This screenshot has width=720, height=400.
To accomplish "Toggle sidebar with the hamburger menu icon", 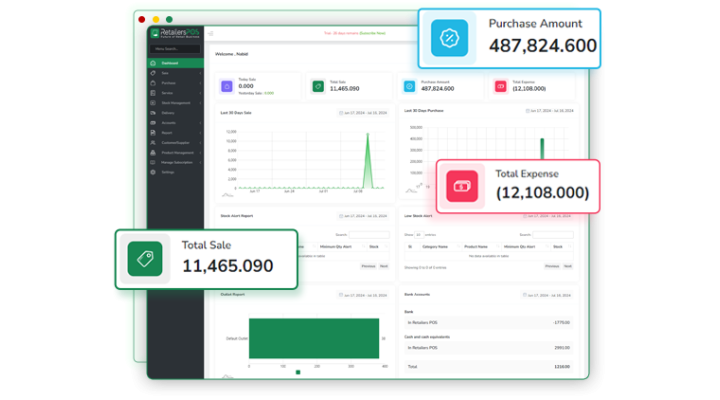I will [211, 34].
